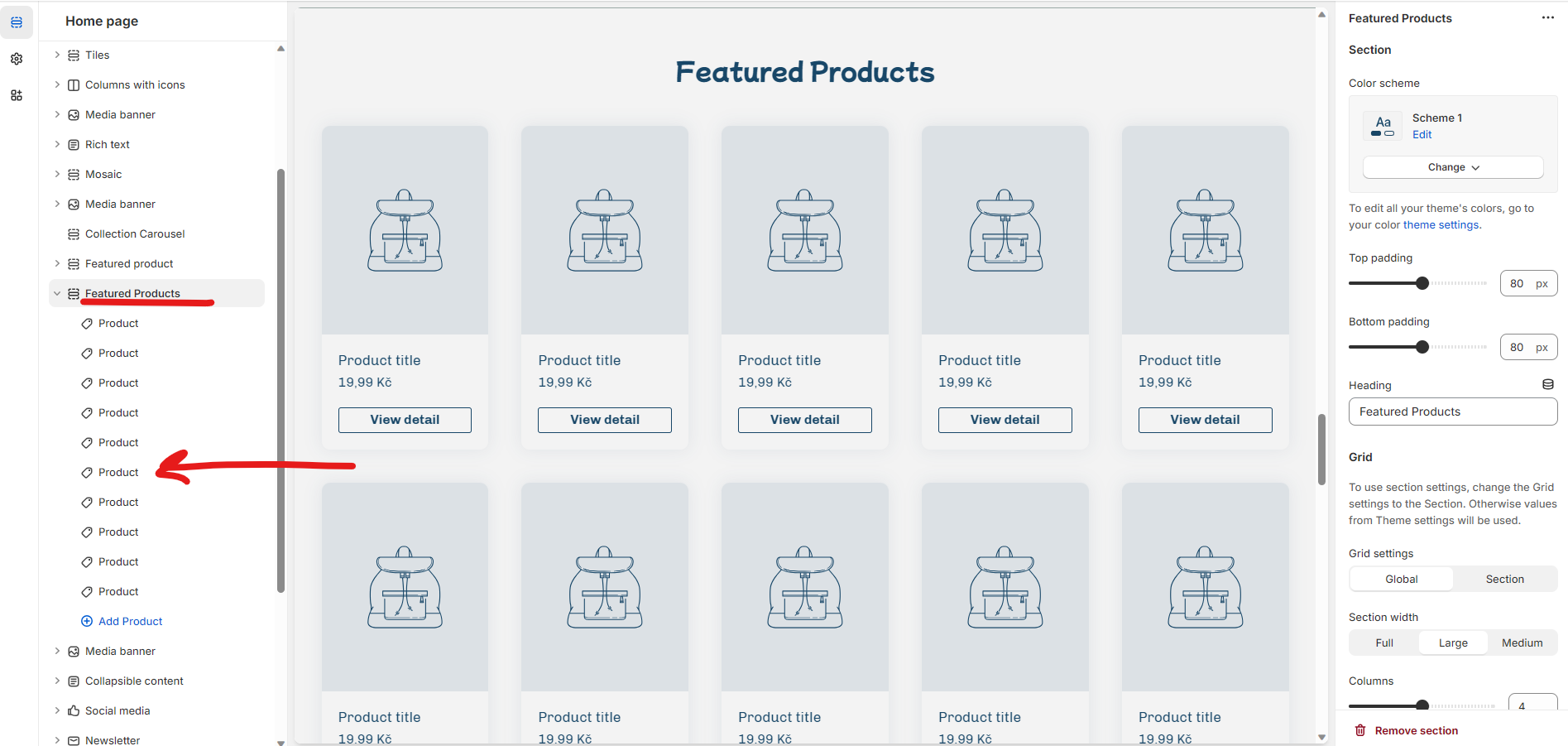Click the dynamic source icon beside Heading
Viewport: 1568px width, 746px height.
click(x=1547, y=385)
